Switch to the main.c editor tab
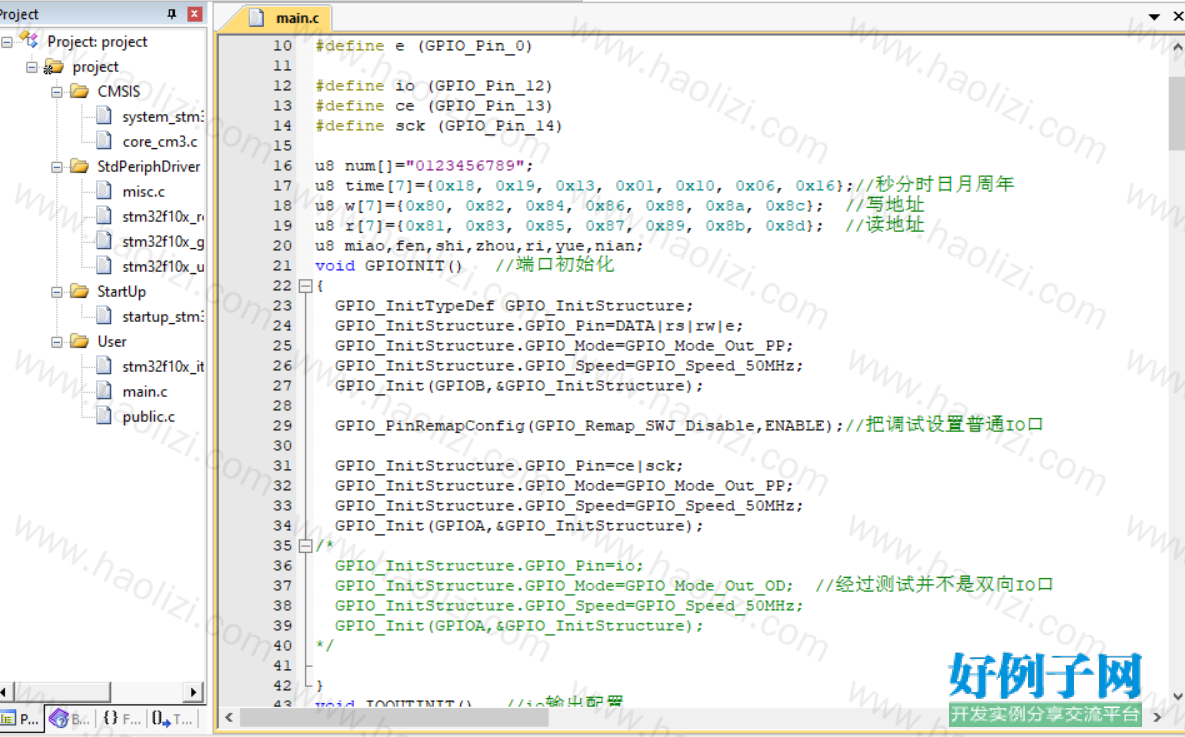The height and width of the screenshot is (737, 1185). pos(287,17)
